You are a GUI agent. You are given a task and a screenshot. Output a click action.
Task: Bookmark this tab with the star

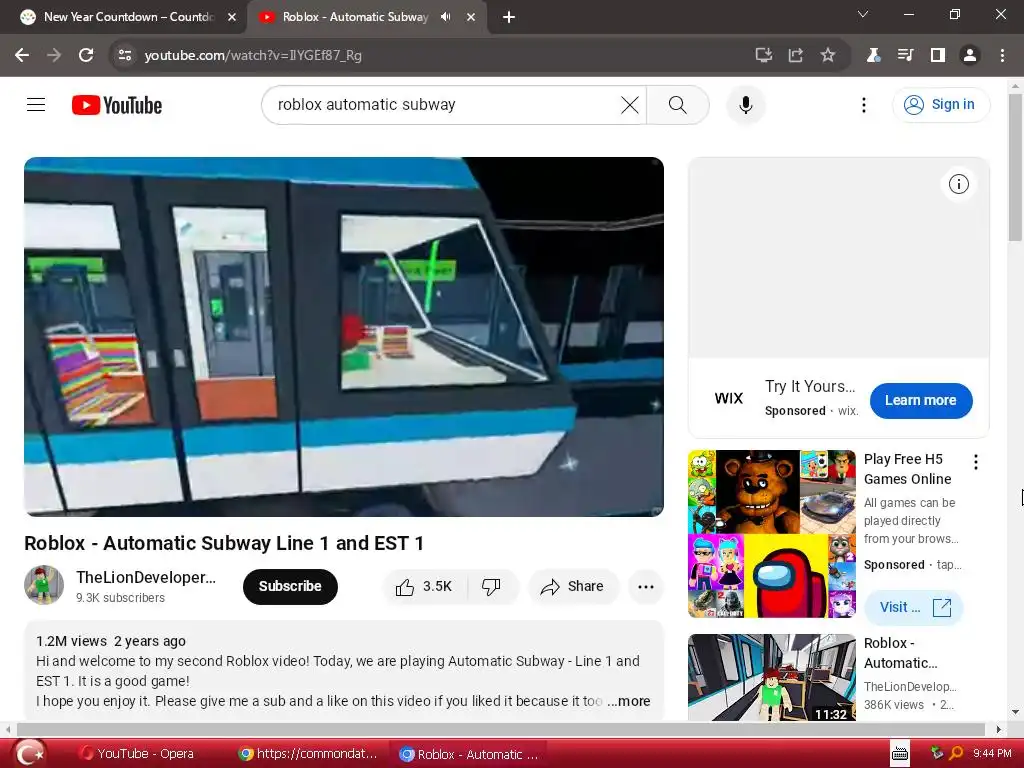tap(827, 55)
